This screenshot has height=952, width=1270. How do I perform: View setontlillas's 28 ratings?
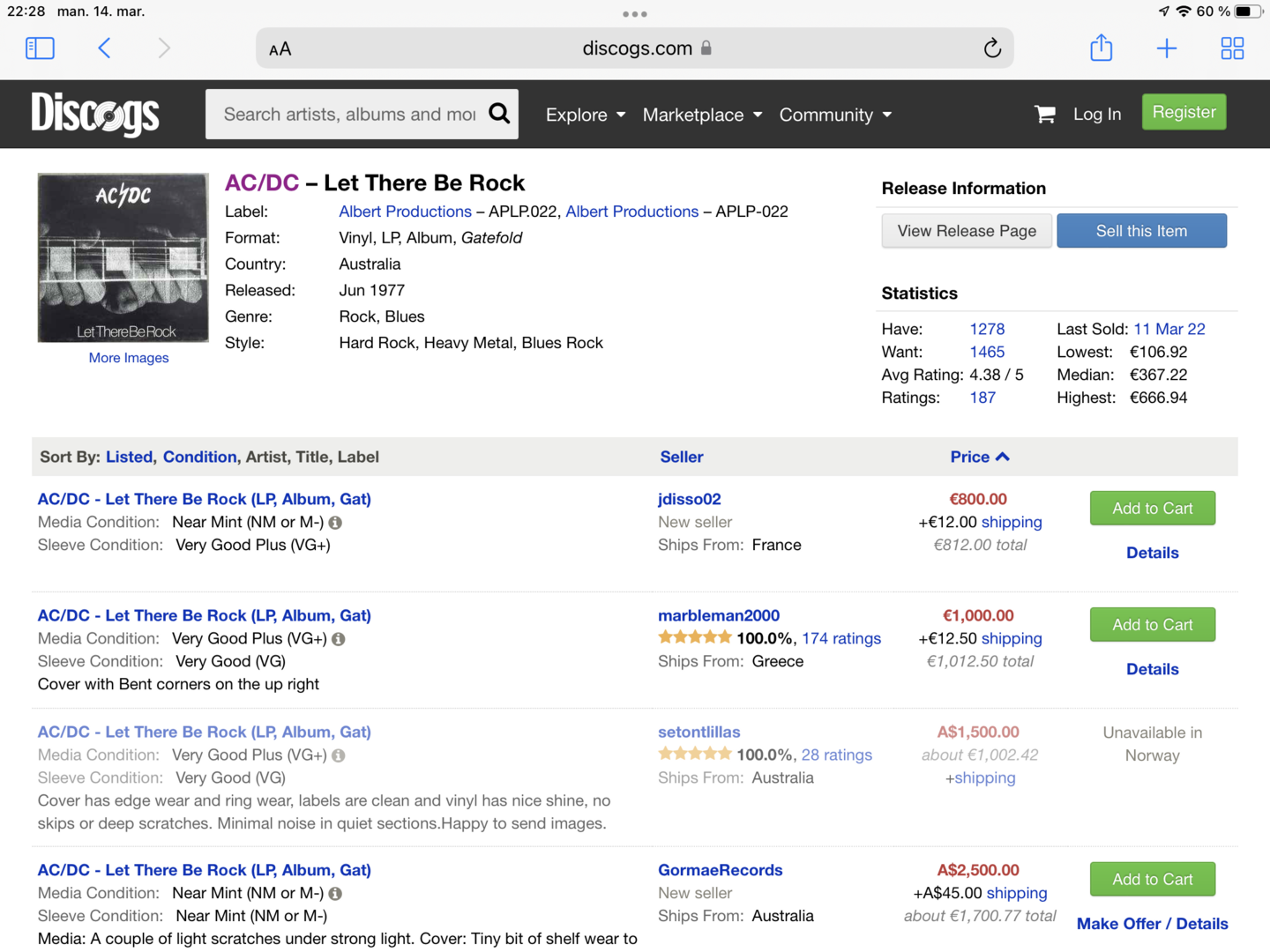(837, 755)
